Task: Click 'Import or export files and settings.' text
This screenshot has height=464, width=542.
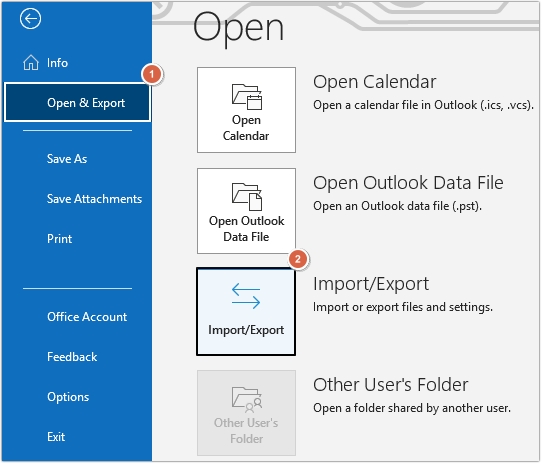Action: point(403,307)
